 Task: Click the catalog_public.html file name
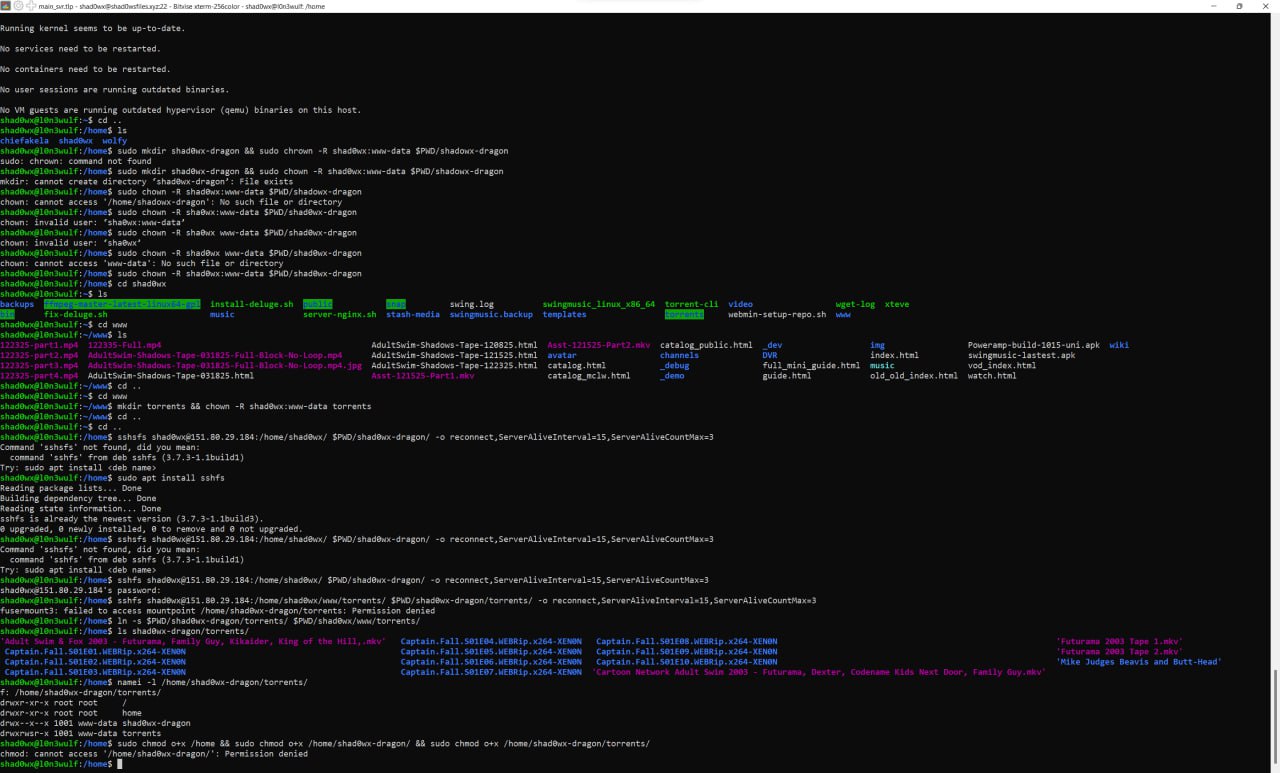(705, 345)
